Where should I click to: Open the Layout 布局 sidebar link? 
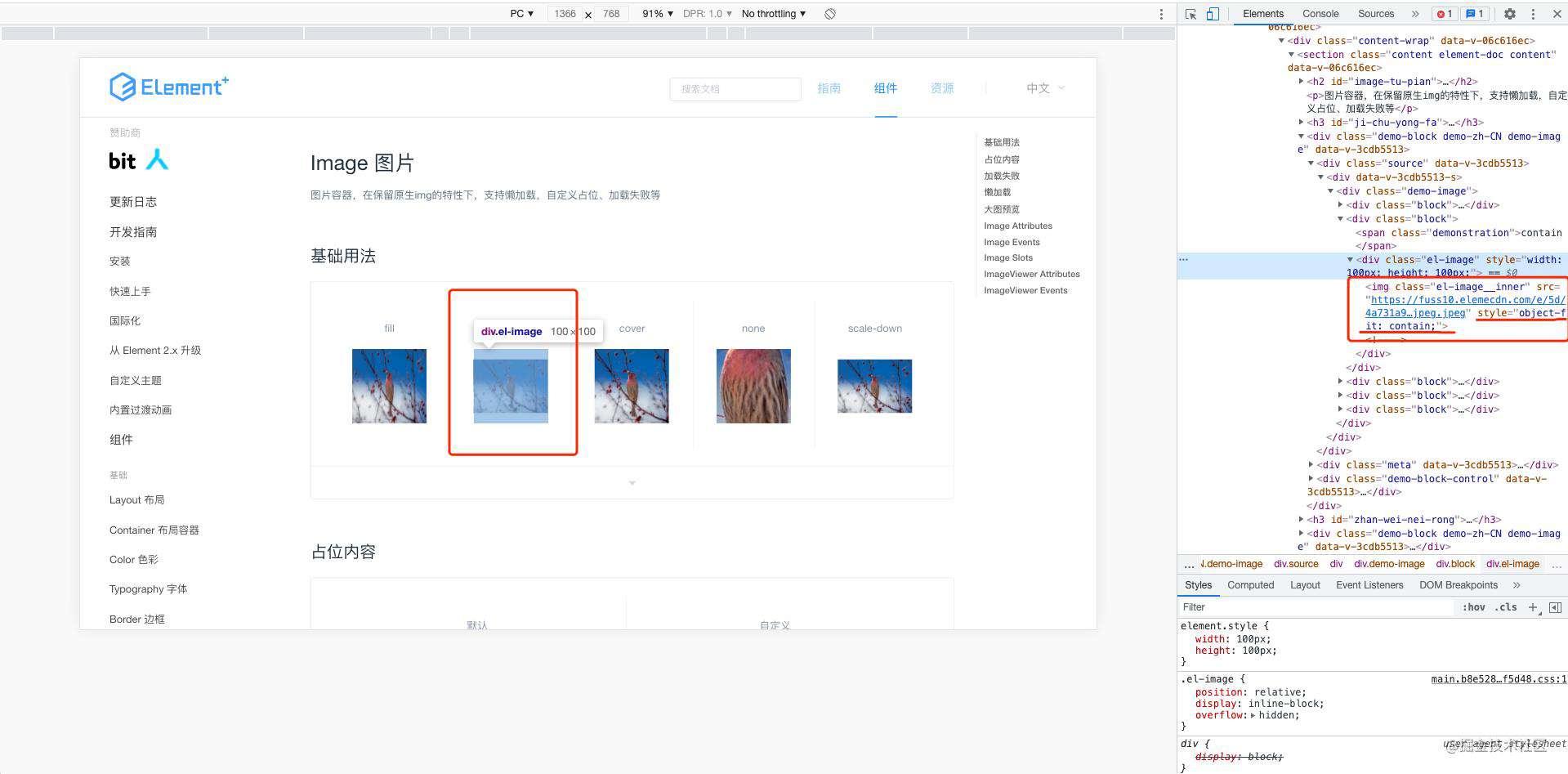point(136,500)
